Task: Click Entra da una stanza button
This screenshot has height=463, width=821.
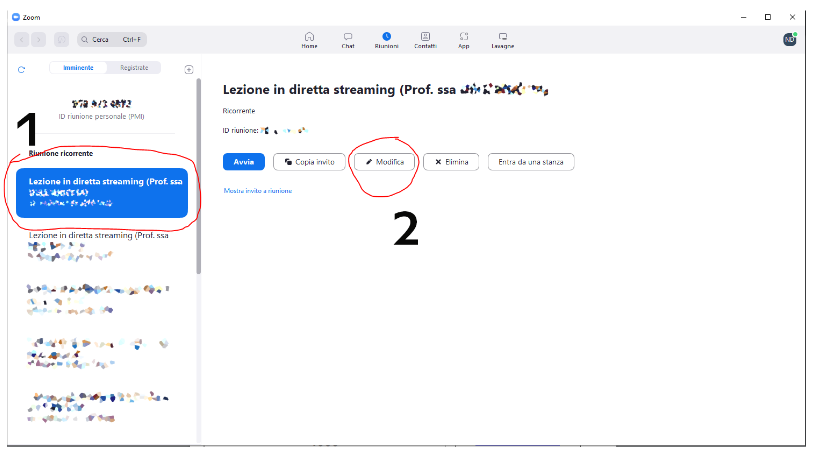Action: (x=531, y=162)
